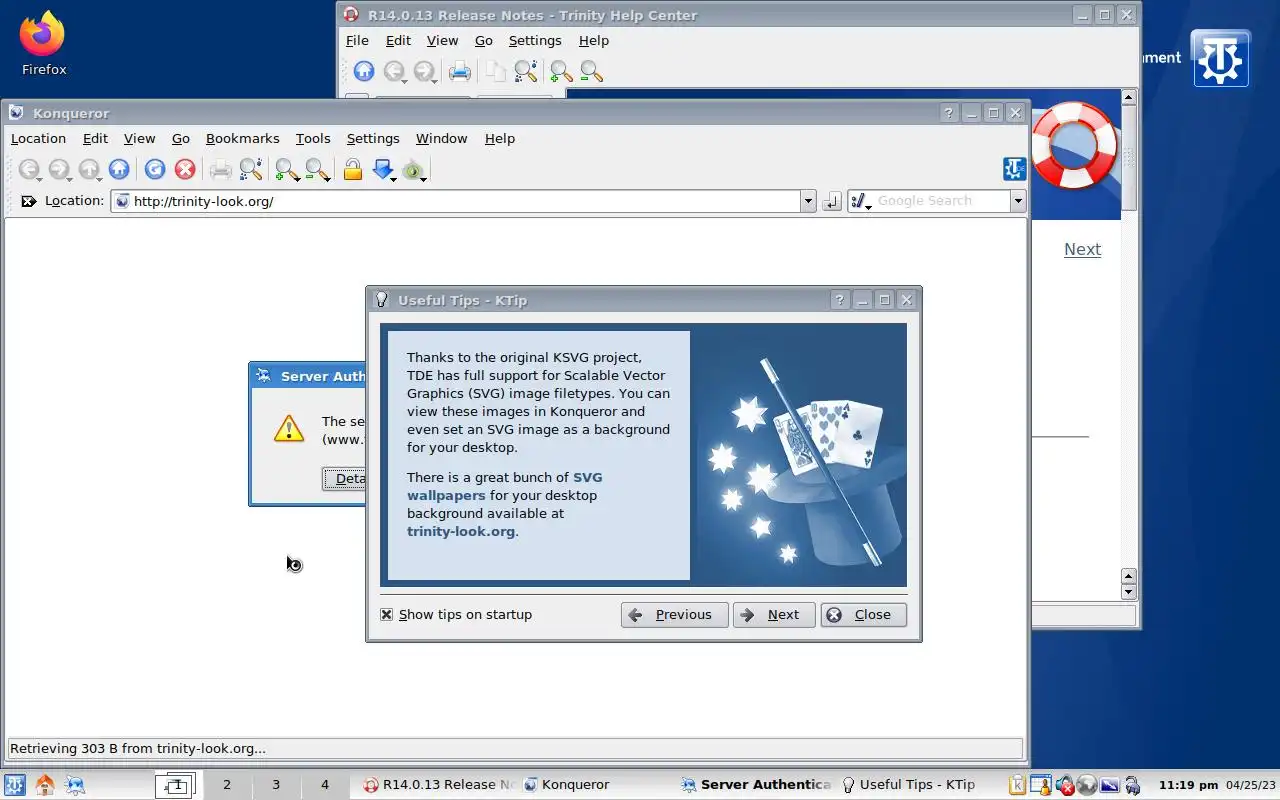The width and height of the screenshot is (1280, 800).
Task: Click the Next button in KTip
Action: click(774, 615)
